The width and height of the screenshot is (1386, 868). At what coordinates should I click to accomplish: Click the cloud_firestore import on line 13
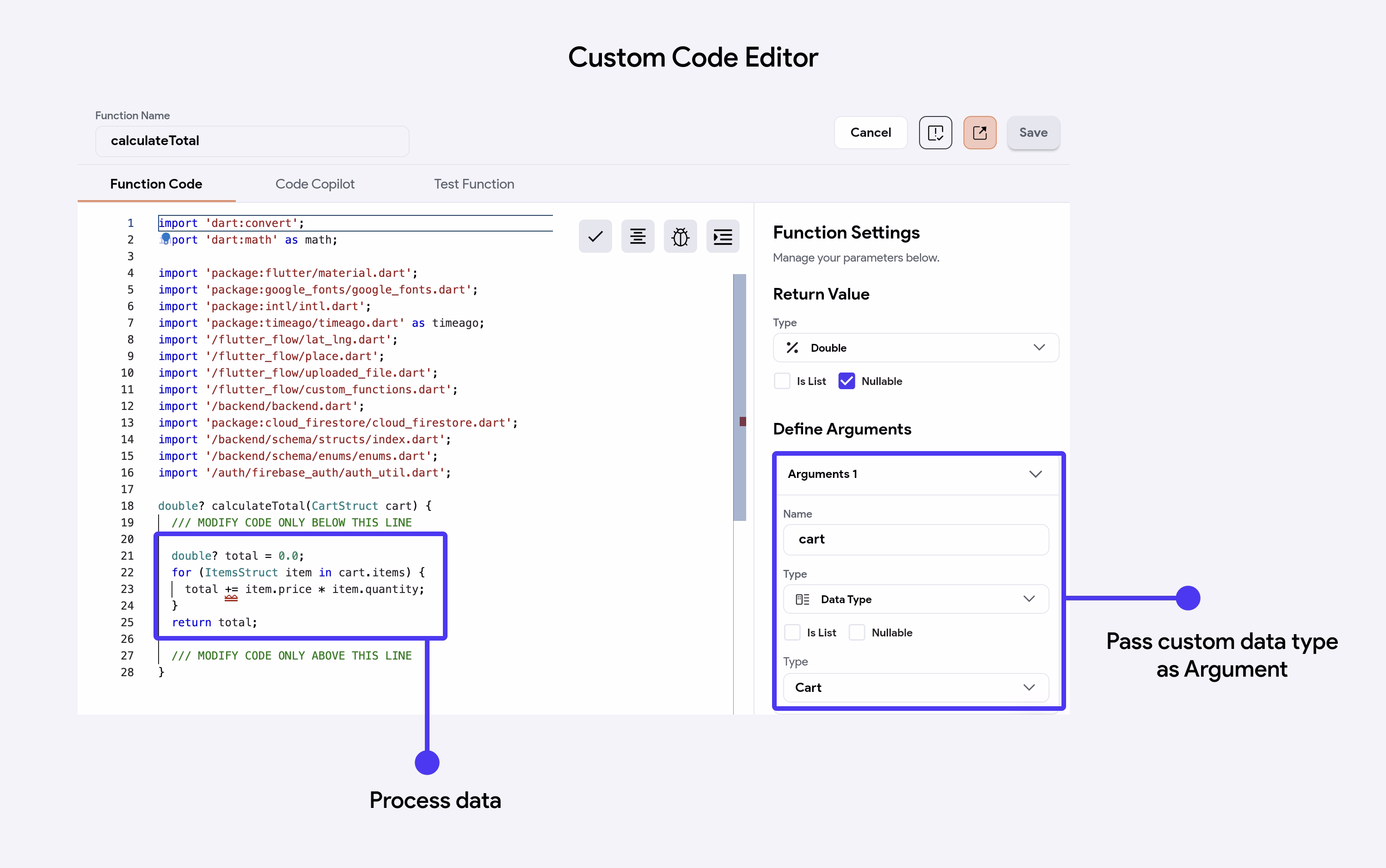pos(338,423)
